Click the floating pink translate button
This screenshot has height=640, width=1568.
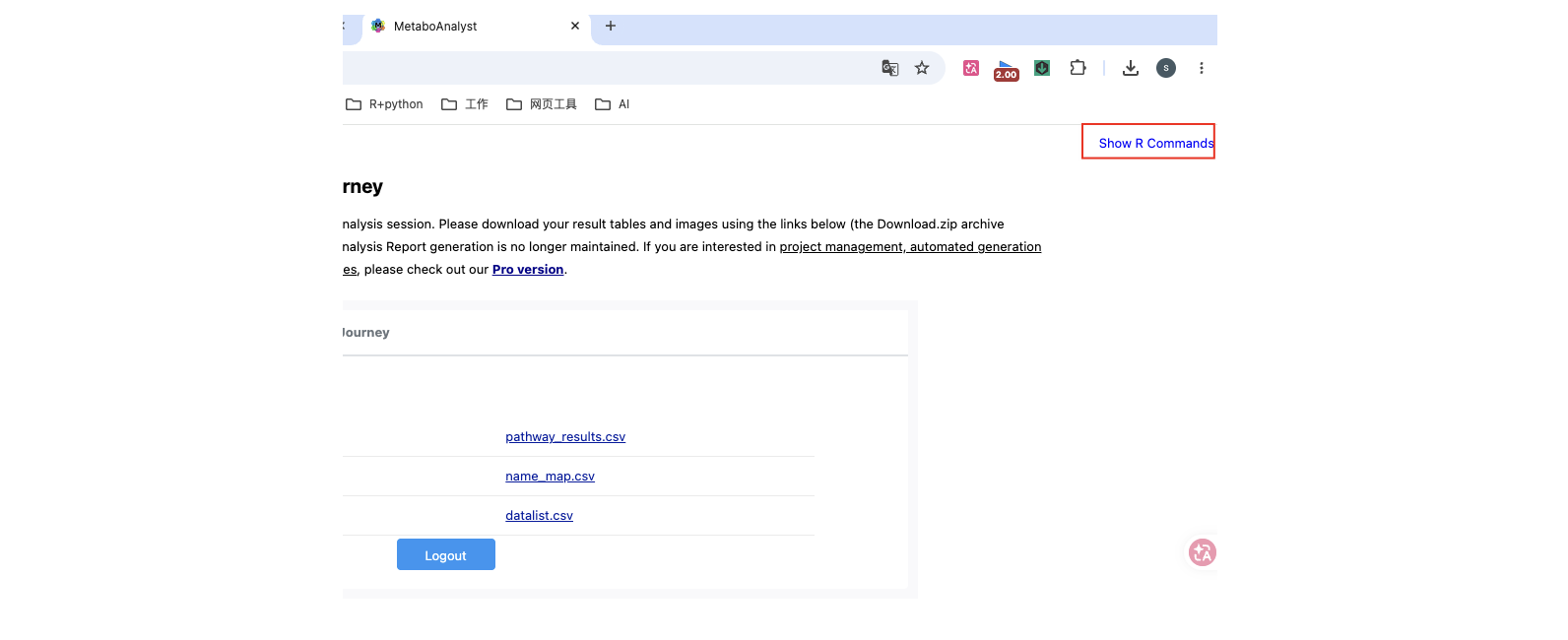coord(1202,552)
